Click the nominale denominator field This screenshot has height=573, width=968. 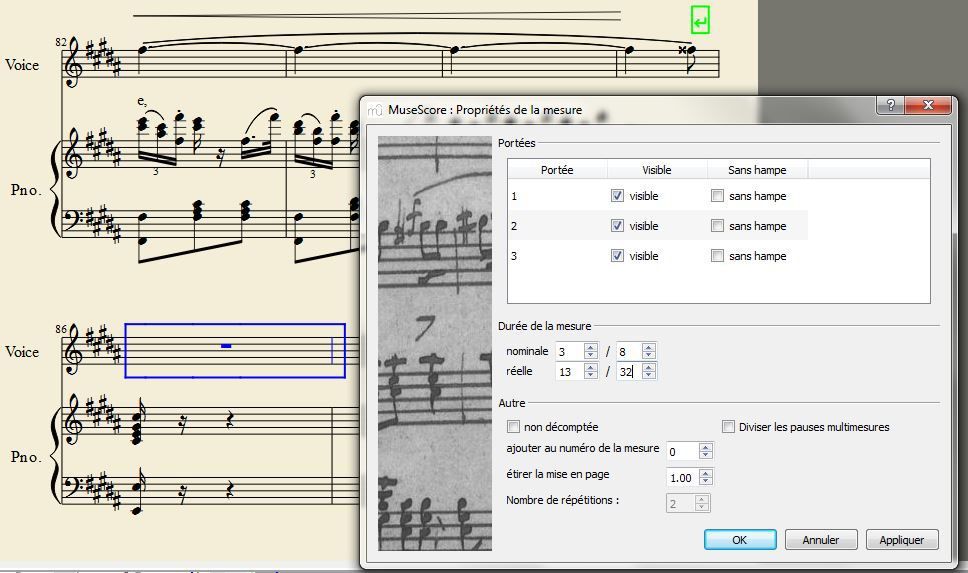pyautogui.click(x=628, y=351)
